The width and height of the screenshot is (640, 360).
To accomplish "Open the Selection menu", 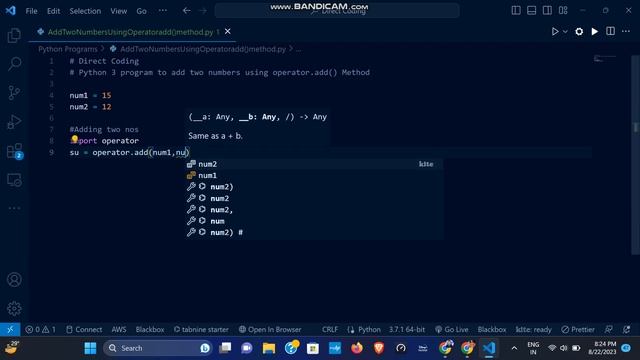I will coord(85,11).
